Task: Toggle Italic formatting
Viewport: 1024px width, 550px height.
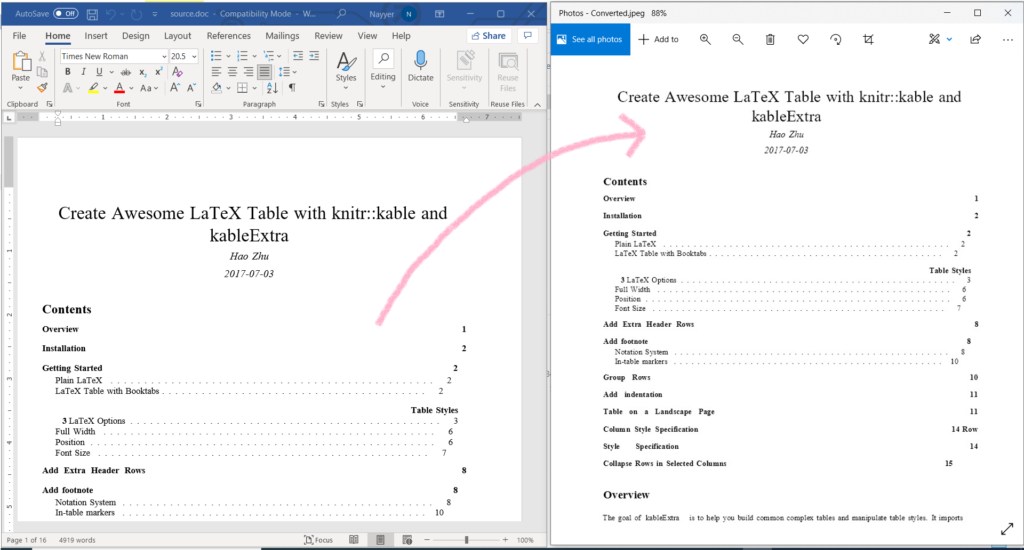Action: point(83,72)
